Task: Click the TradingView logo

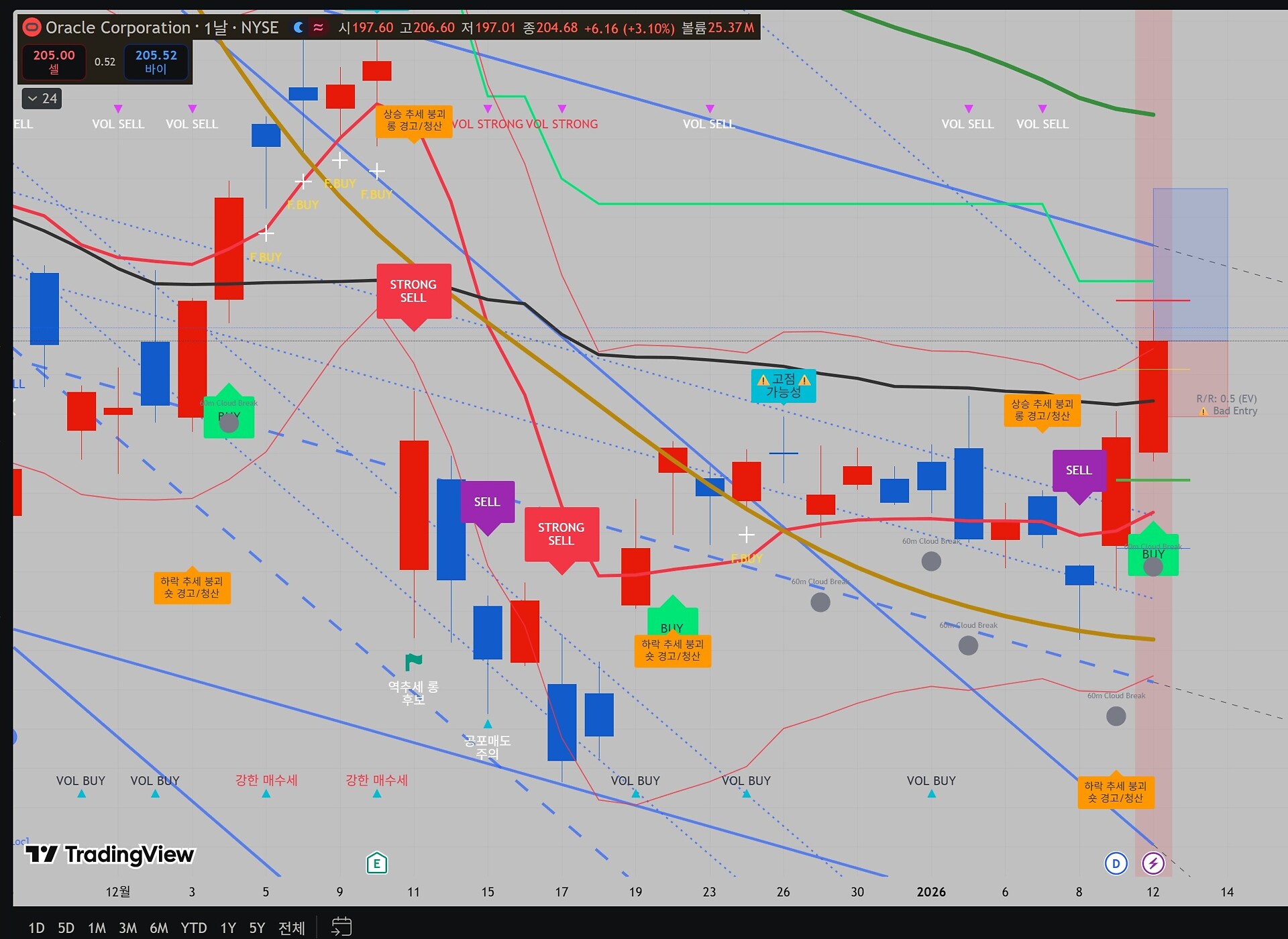Action: (110, 854)
